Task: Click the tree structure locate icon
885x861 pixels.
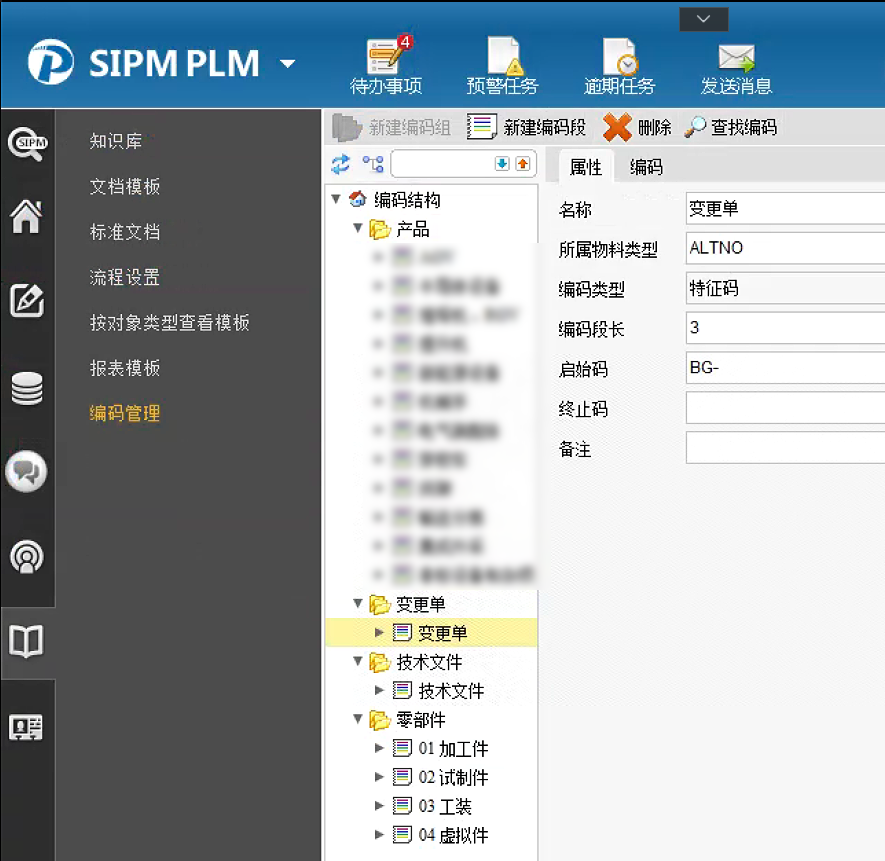Action: coord(373,164)
